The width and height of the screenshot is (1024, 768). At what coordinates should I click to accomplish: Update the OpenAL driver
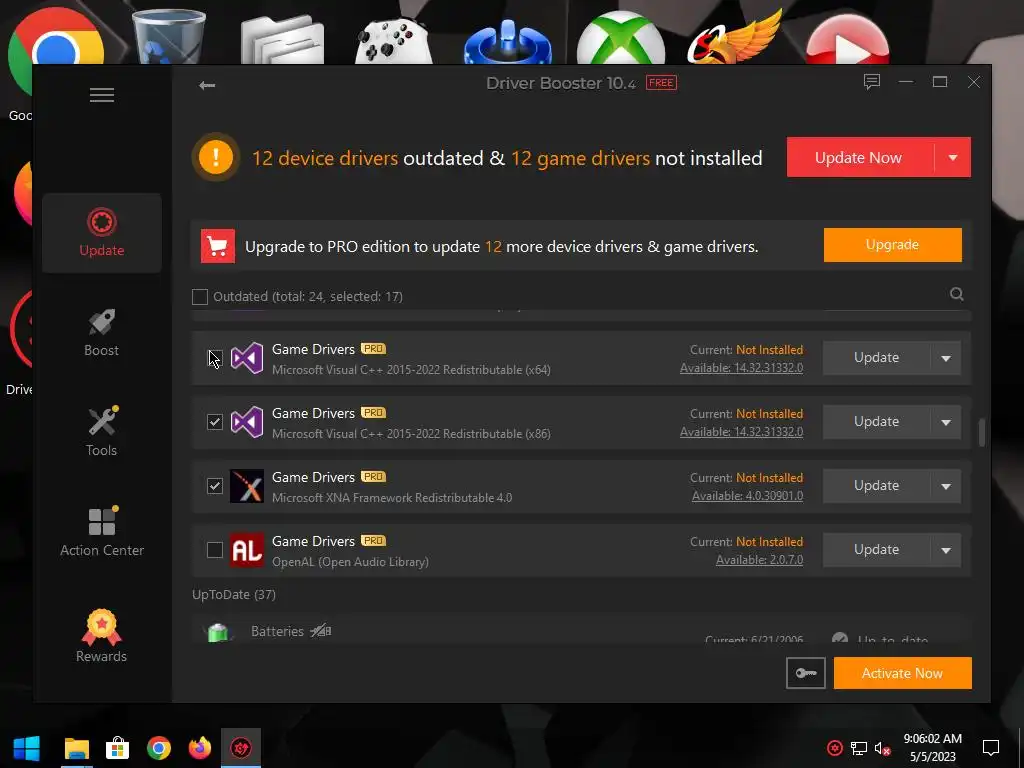tap(876, 550)
